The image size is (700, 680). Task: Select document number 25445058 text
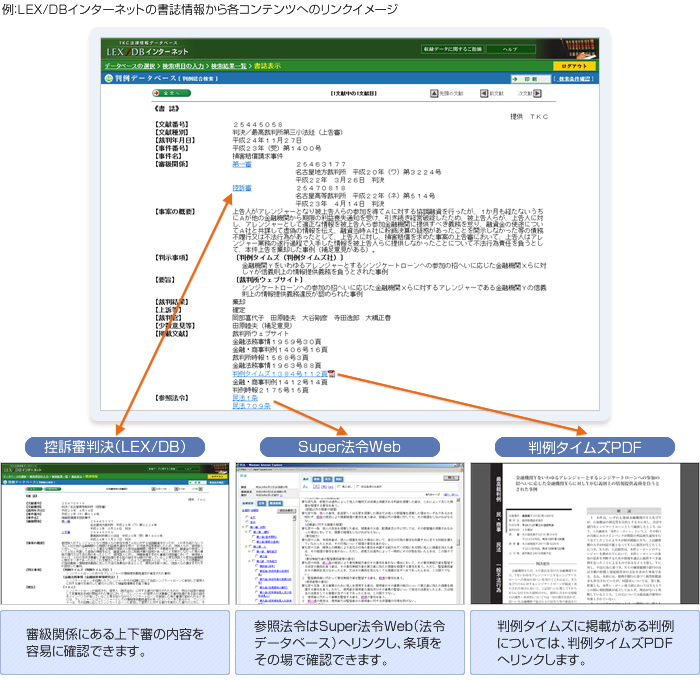258,125
